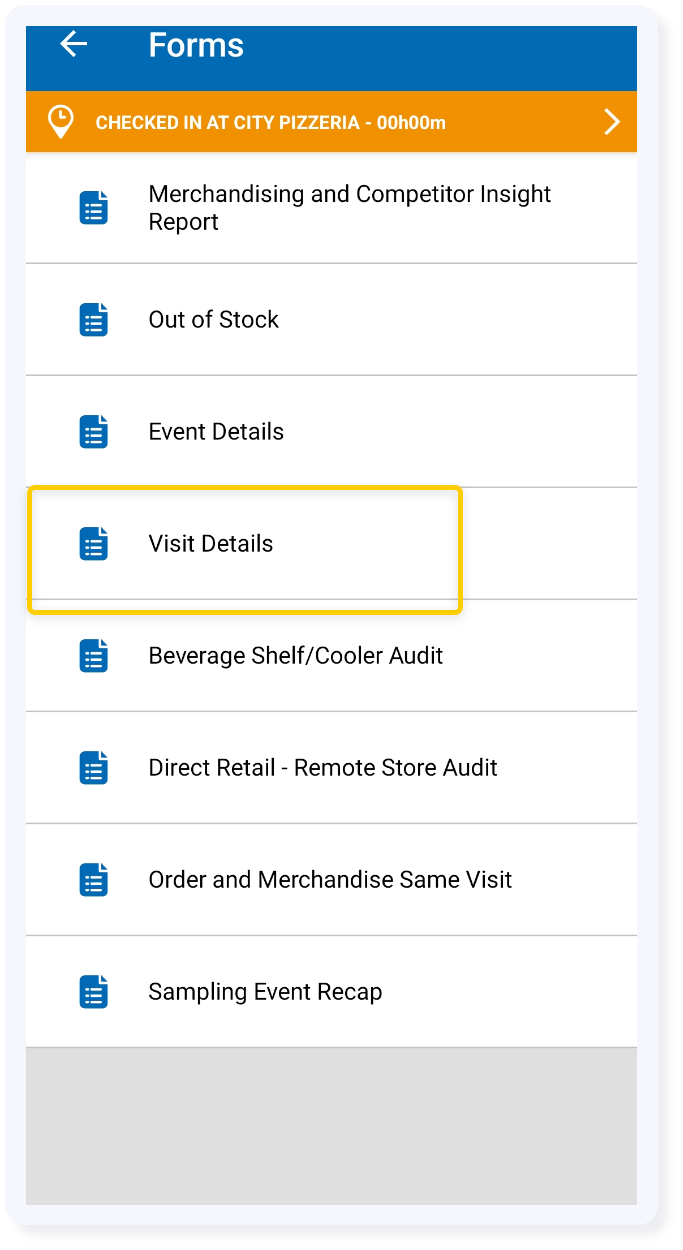Viewport: 683px width, 1250px height.
Task: Click the form icon next to Out of Stock
Action: point(94,320)
